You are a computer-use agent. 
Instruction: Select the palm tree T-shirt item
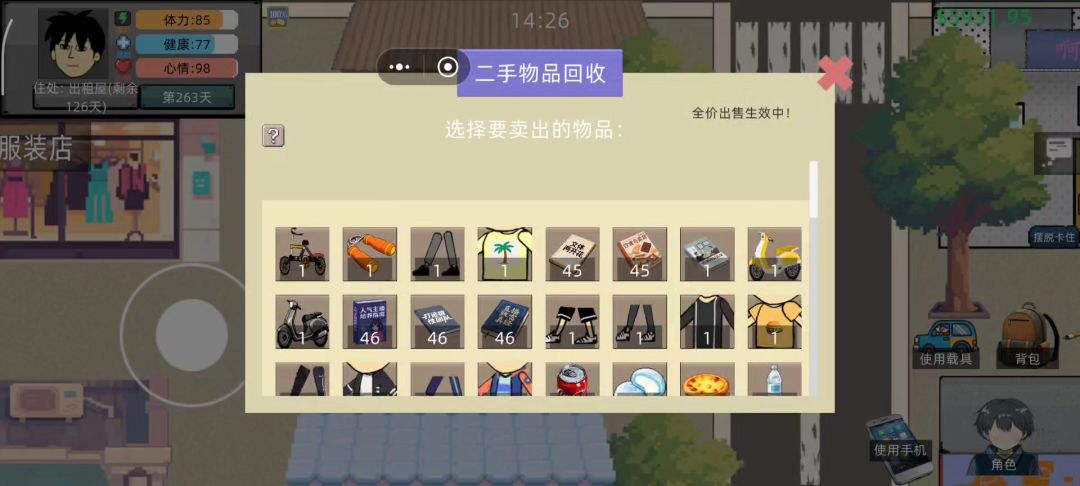pyautogui.click(x=505, y=254)
